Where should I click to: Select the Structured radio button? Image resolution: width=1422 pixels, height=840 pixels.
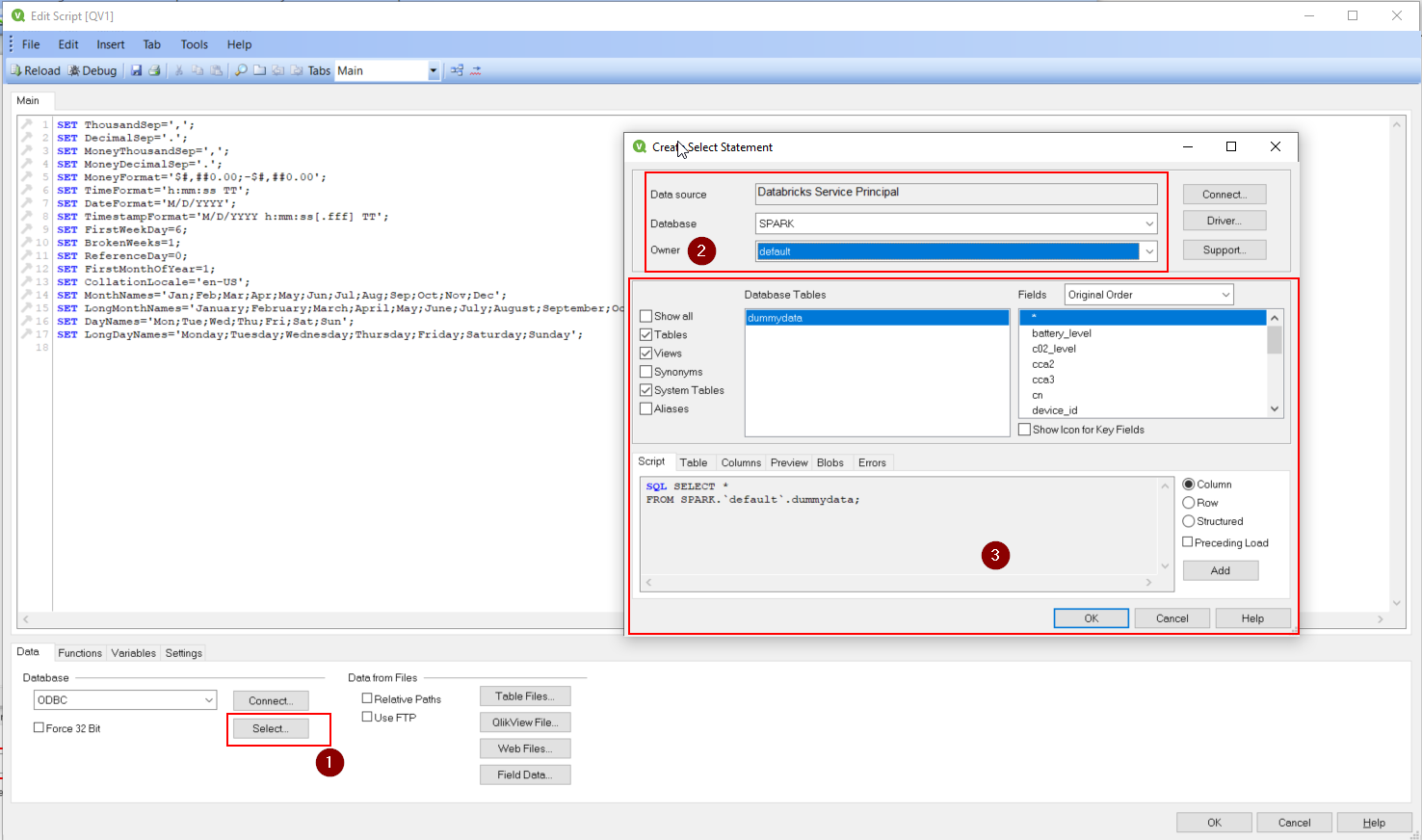[x=1189, y=521]
